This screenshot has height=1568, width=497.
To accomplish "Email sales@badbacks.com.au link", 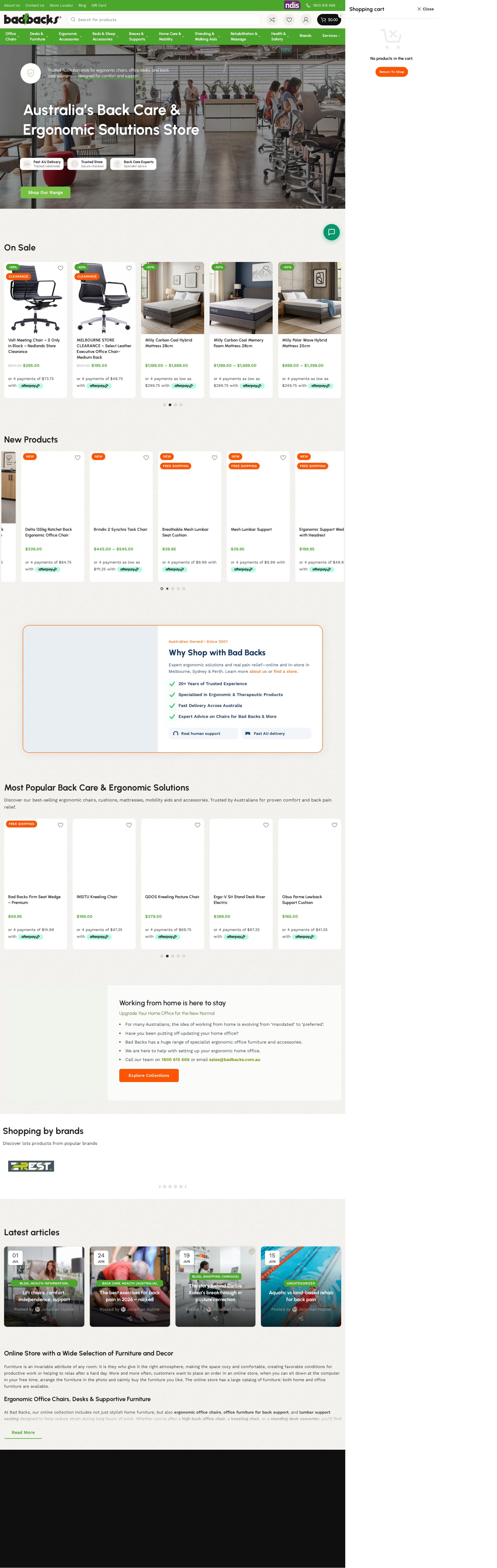I will [x=235, y=1060].
